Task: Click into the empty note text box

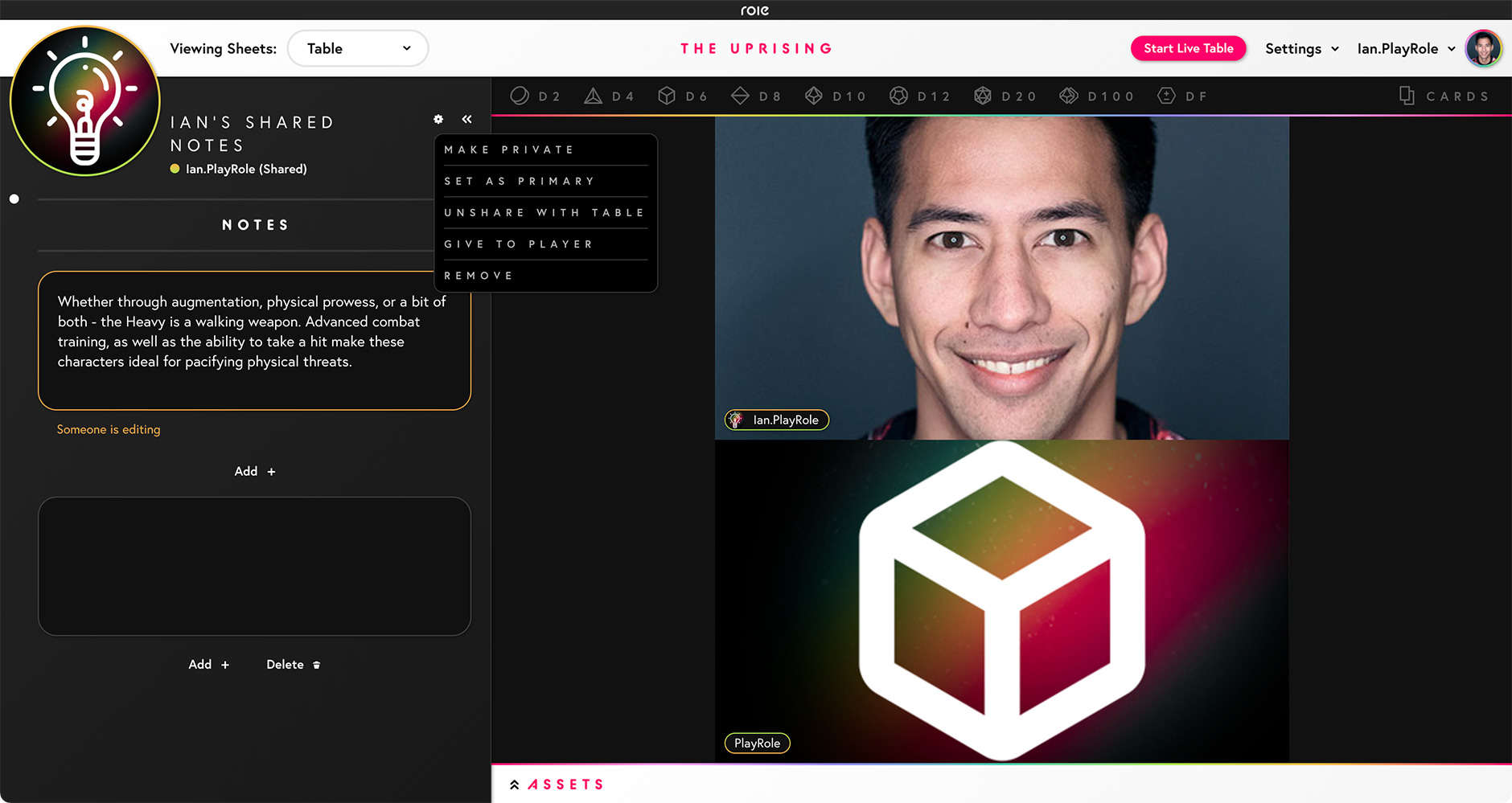Action: pyautogui.click(x=254, y=566)
